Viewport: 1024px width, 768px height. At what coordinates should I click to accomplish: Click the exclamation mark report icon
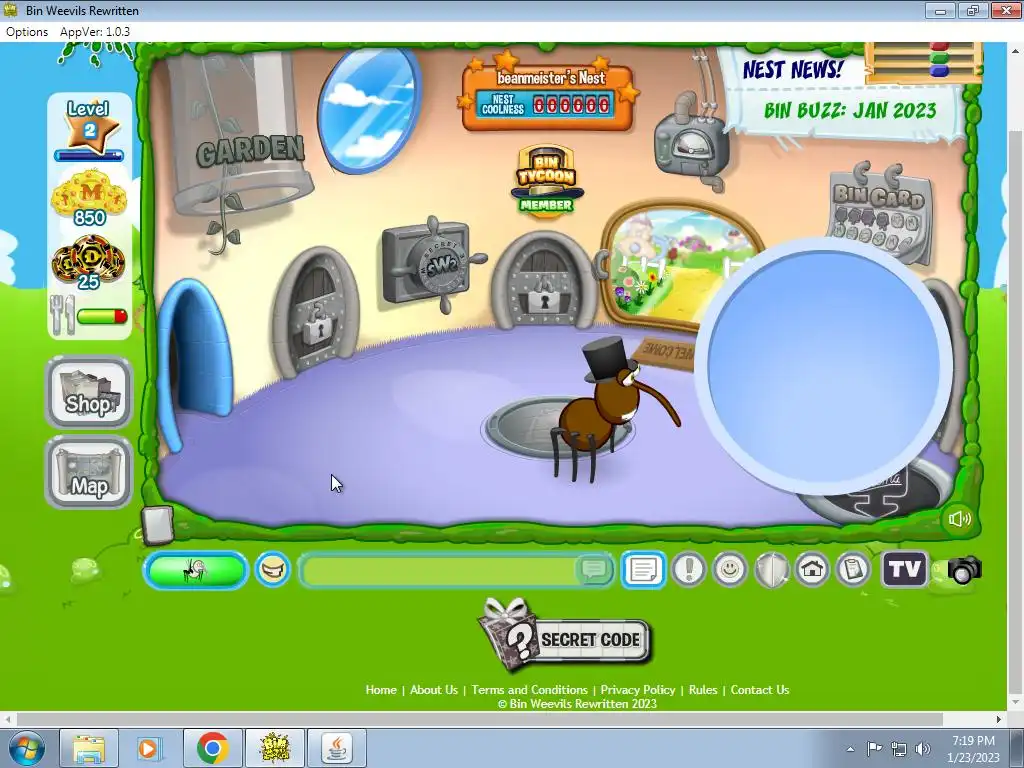688,569
